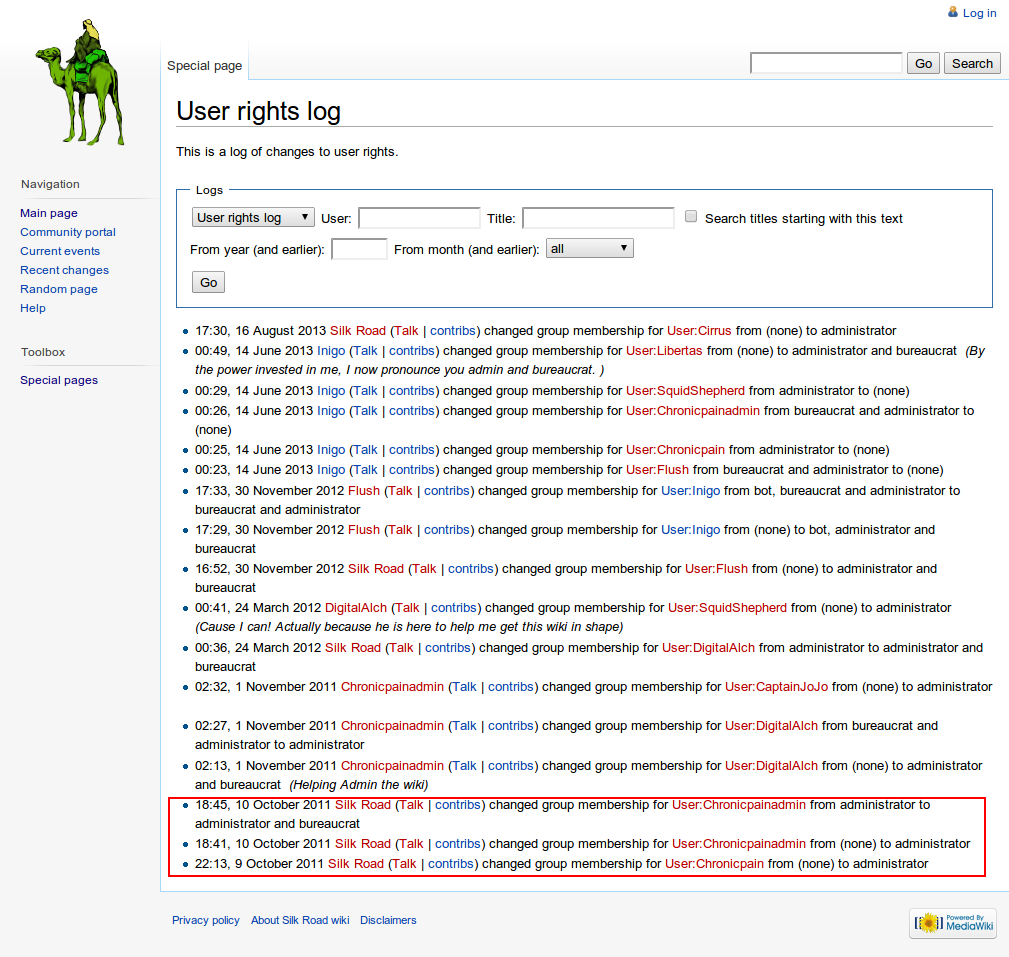Open contribs link in 18:41, 10 October entry
The image size is (1009, 957).
[x=458, y=844]
